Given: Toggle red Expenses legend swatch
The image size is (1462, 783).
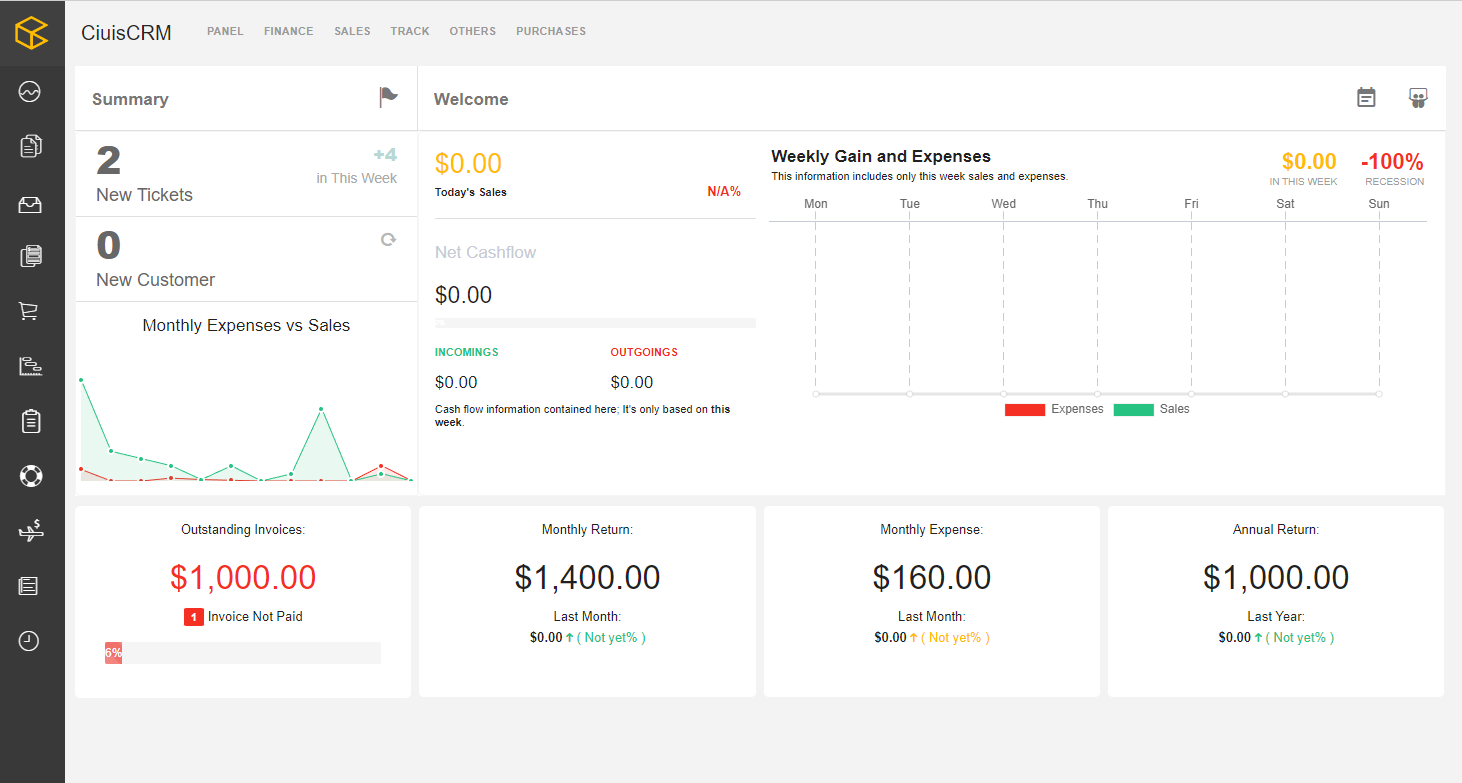Looking at the screenshot, I should [x=1025, y=409].
